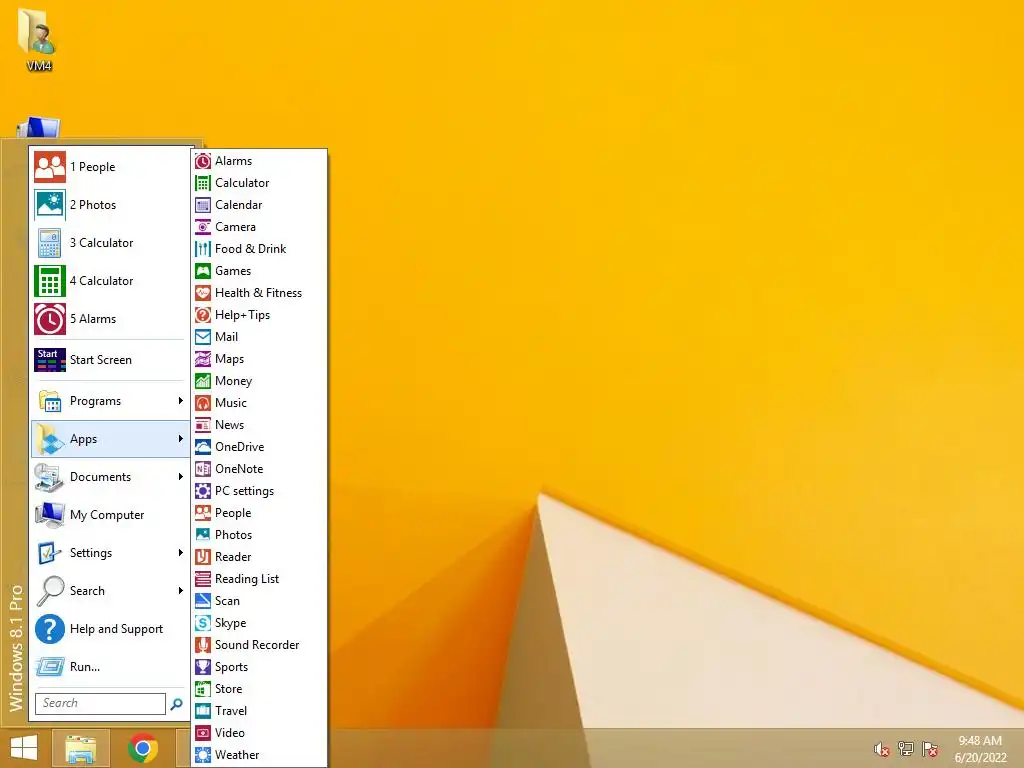Launch the Camera app
The height and width of the screenshot is (768, 1024).
point(259,227)
